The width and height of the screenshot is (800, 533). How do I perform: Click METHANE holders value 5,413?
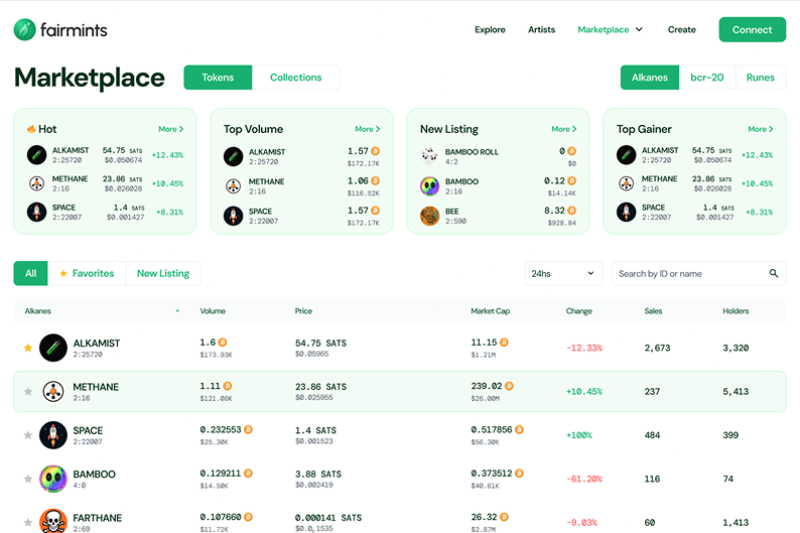(736, 391)
